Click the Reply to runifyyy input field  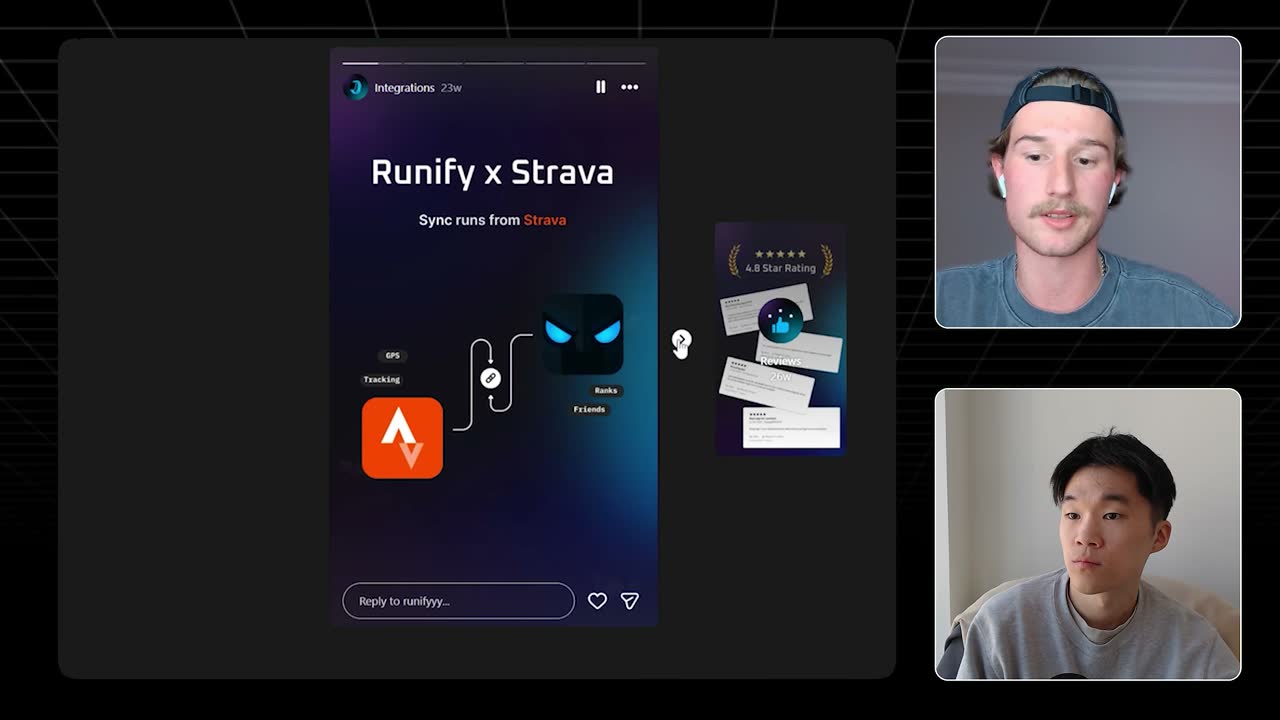point(458,601)
